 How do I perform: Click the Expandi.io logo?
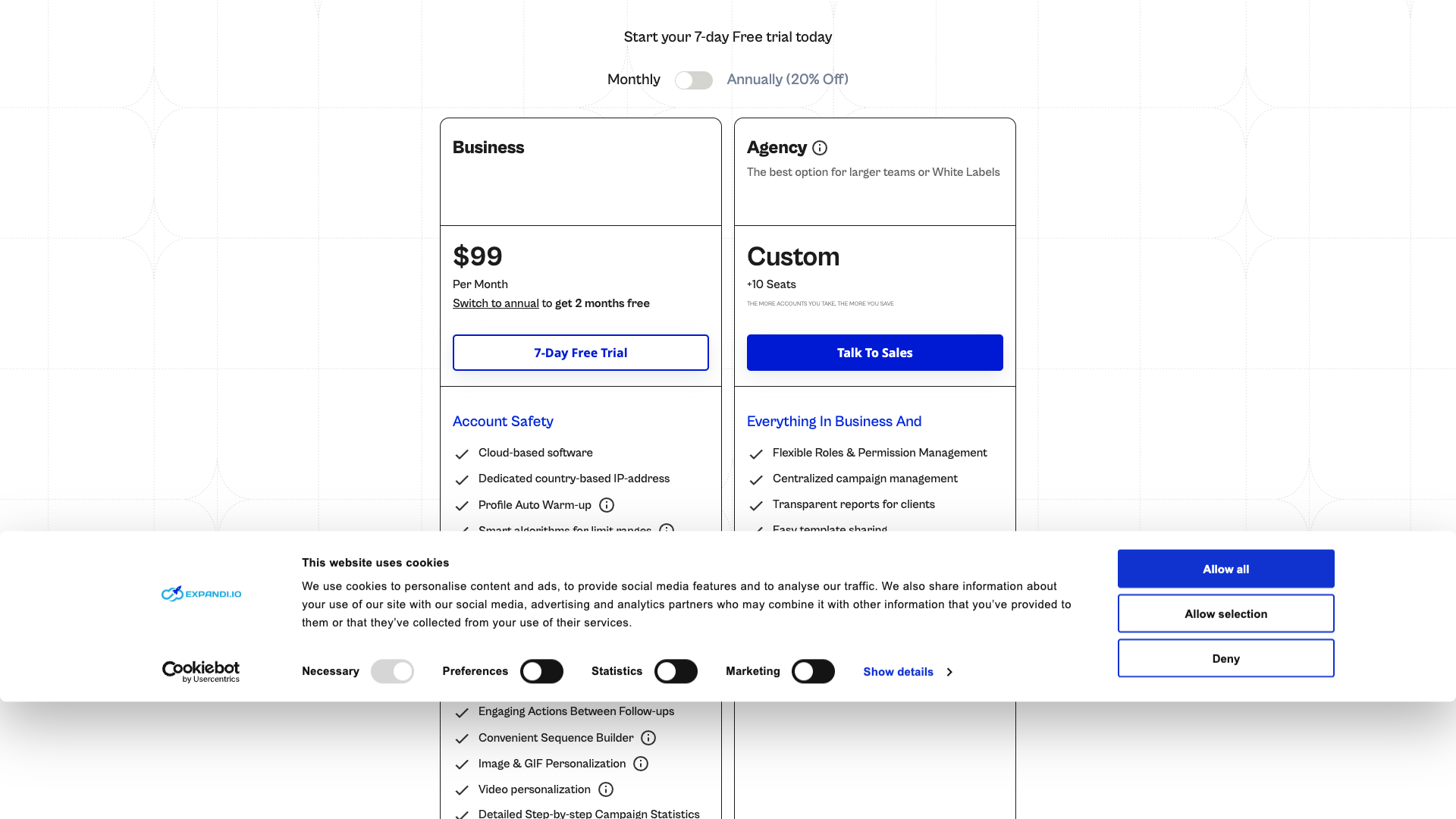click(200, 594)
